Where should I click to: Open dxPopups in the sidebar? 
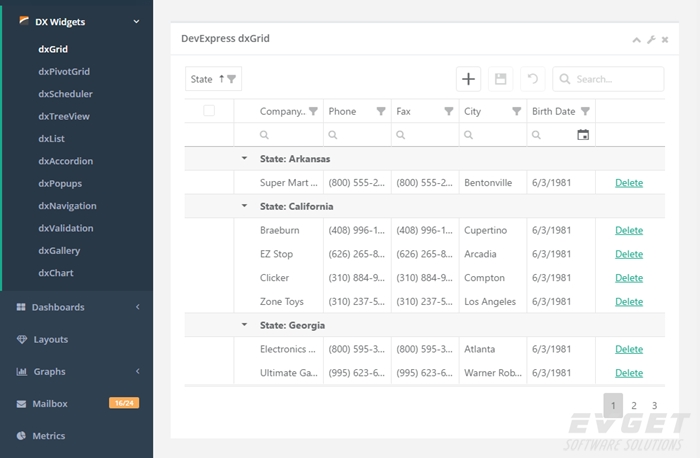[60, 183]
